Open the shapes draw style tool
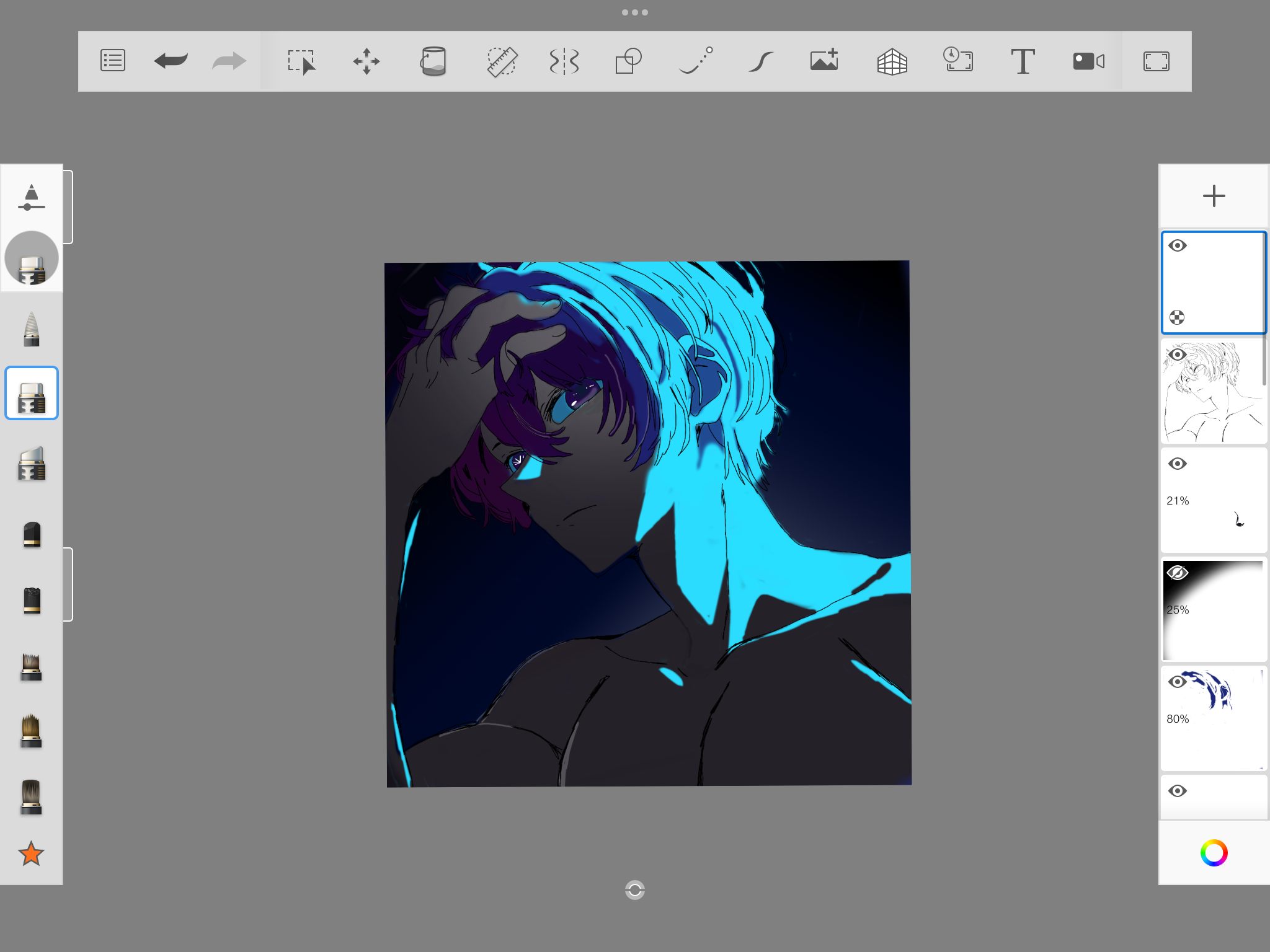 (628, 61)
